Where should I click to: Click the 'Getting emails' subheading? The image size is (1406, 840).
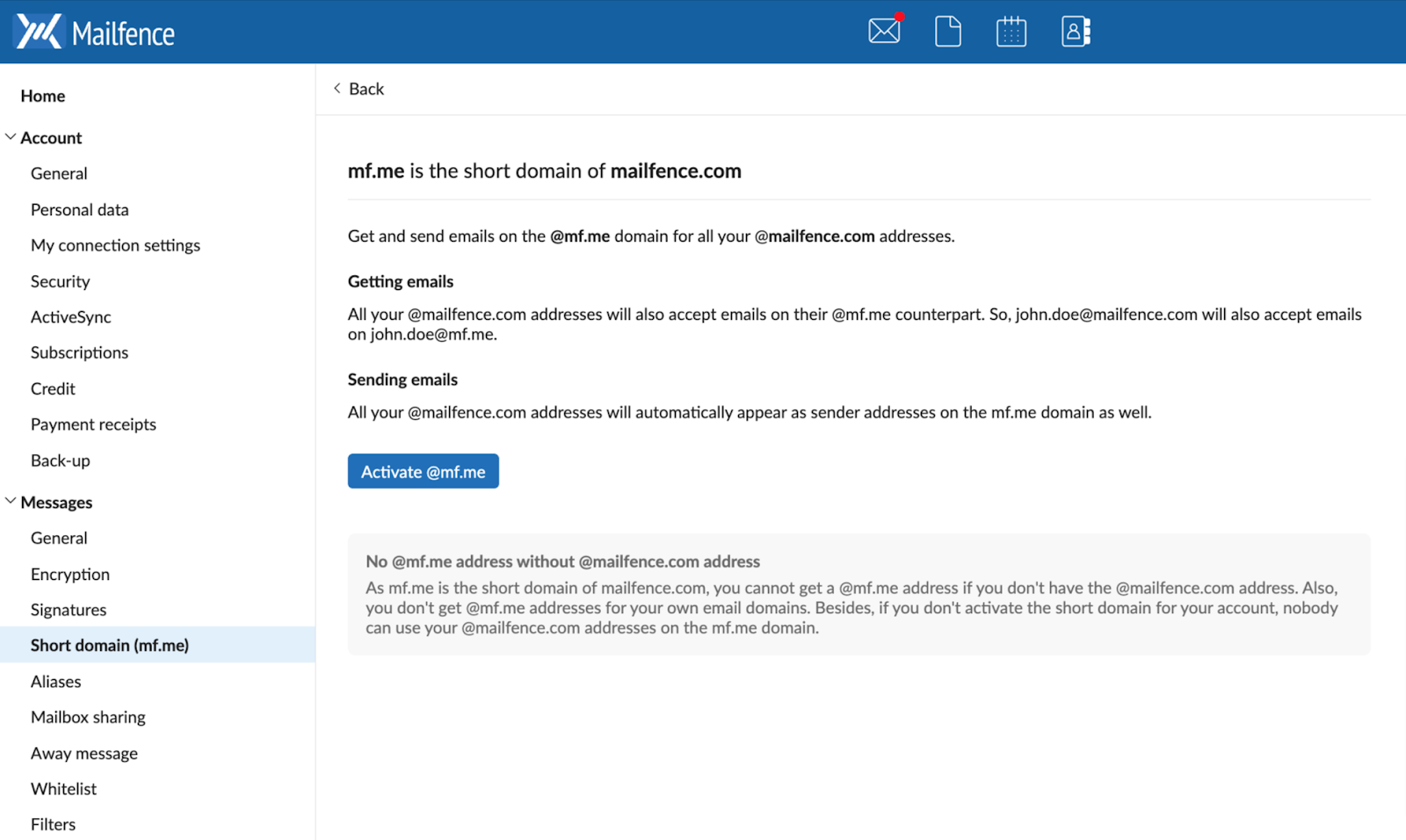pos(401,281)
